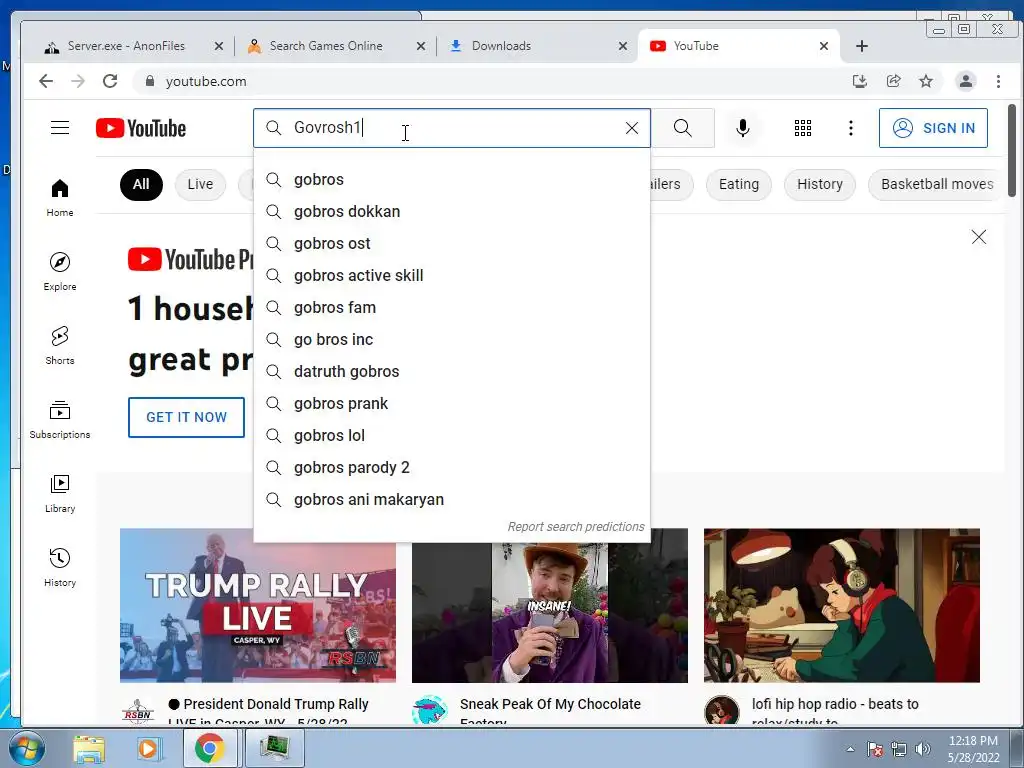Select the History filter chip
This screenshot has width=1024, height=768.
(820, 184)
